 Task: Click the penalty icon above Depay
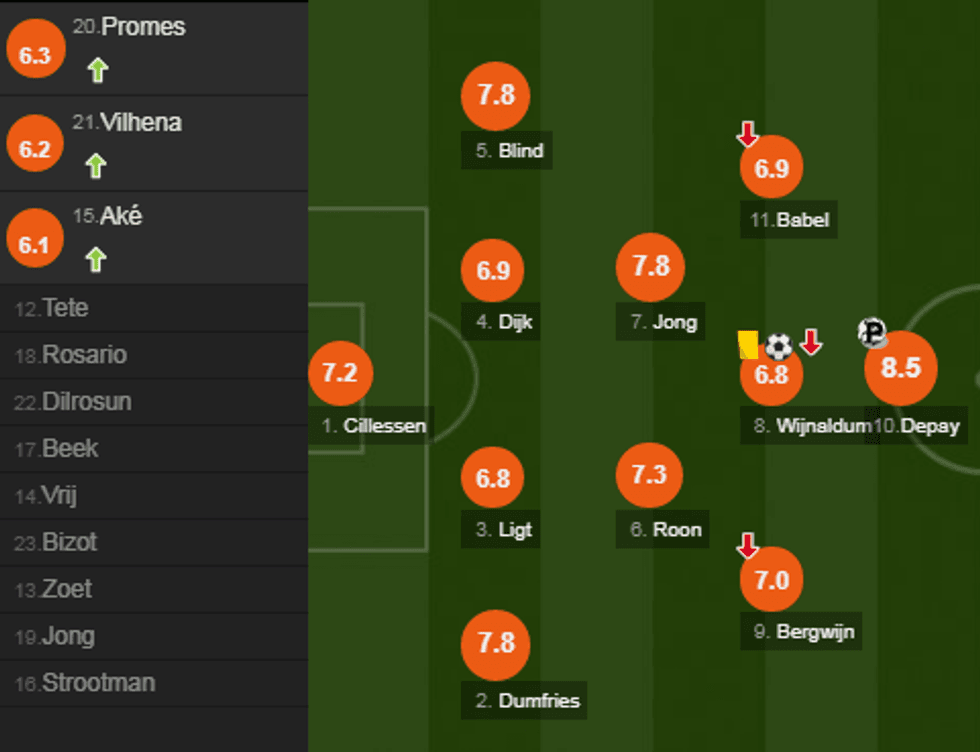[873, 333]
